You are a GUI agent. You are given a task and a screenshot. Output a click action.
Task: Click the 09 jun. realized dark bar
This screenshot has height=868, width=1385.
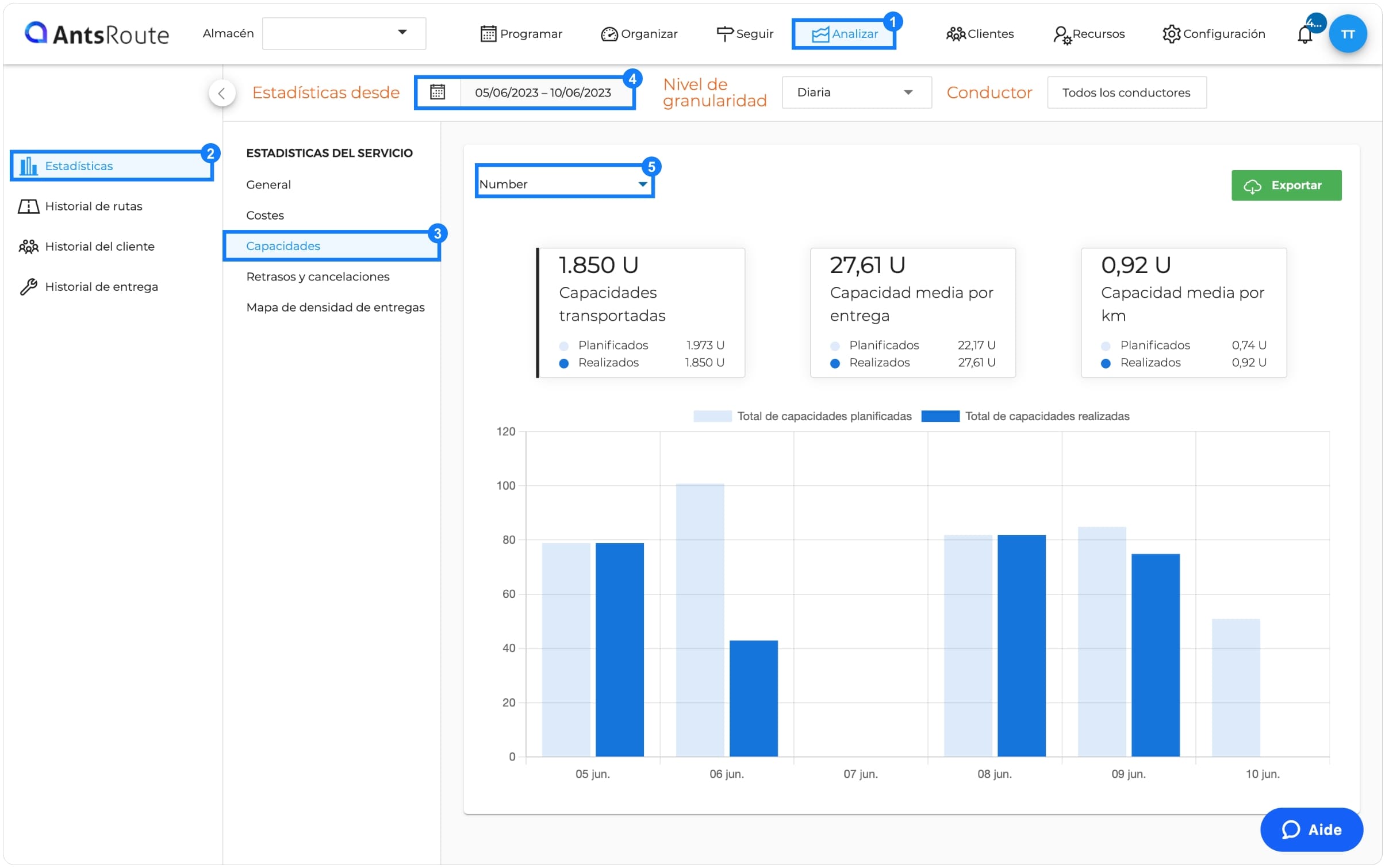(1155, 655)
